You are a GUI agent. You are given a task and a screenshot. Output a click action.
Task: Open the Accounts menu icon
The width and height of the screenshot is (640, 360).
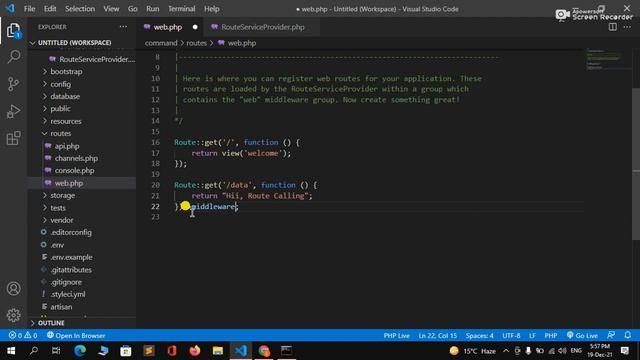point(13,289)
